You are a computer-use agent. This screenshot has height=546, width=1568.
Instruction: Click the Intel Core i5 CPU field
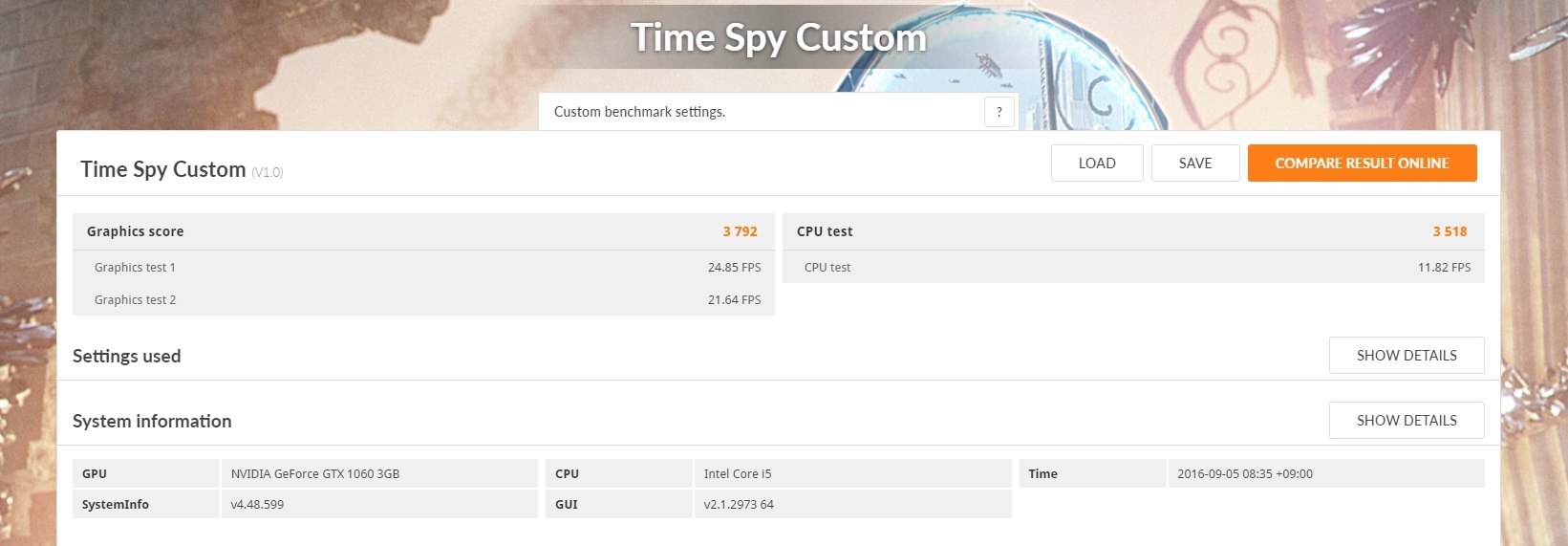[852, 474]
